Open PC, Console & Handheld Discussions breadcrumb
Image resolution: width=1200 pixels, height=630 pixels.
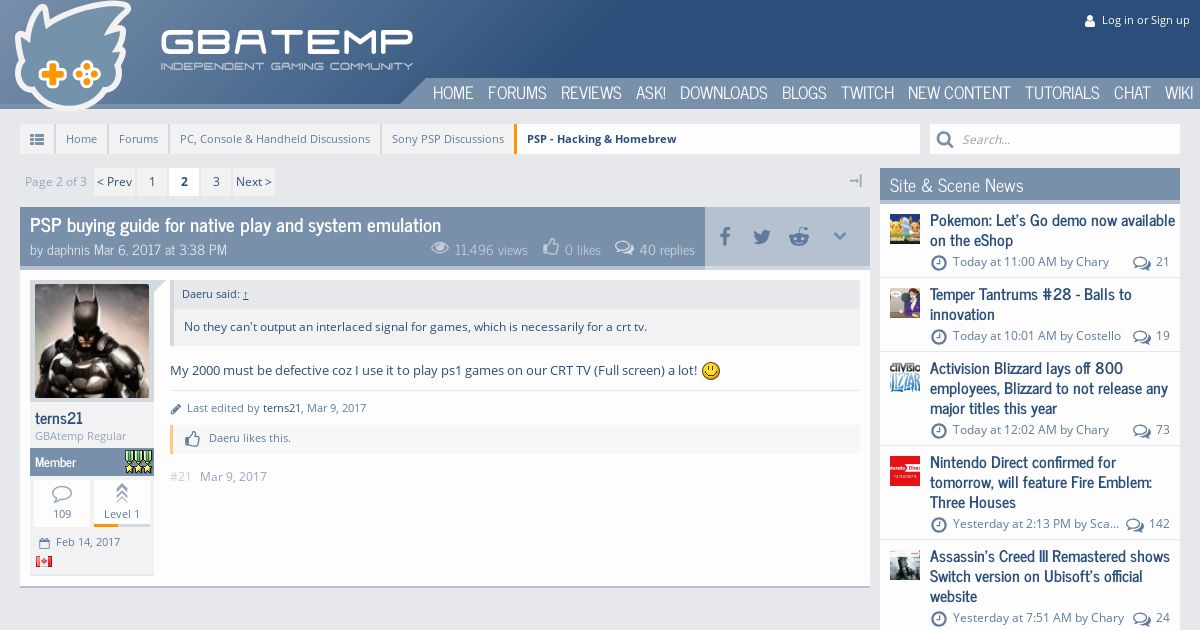tap(275, 139)
